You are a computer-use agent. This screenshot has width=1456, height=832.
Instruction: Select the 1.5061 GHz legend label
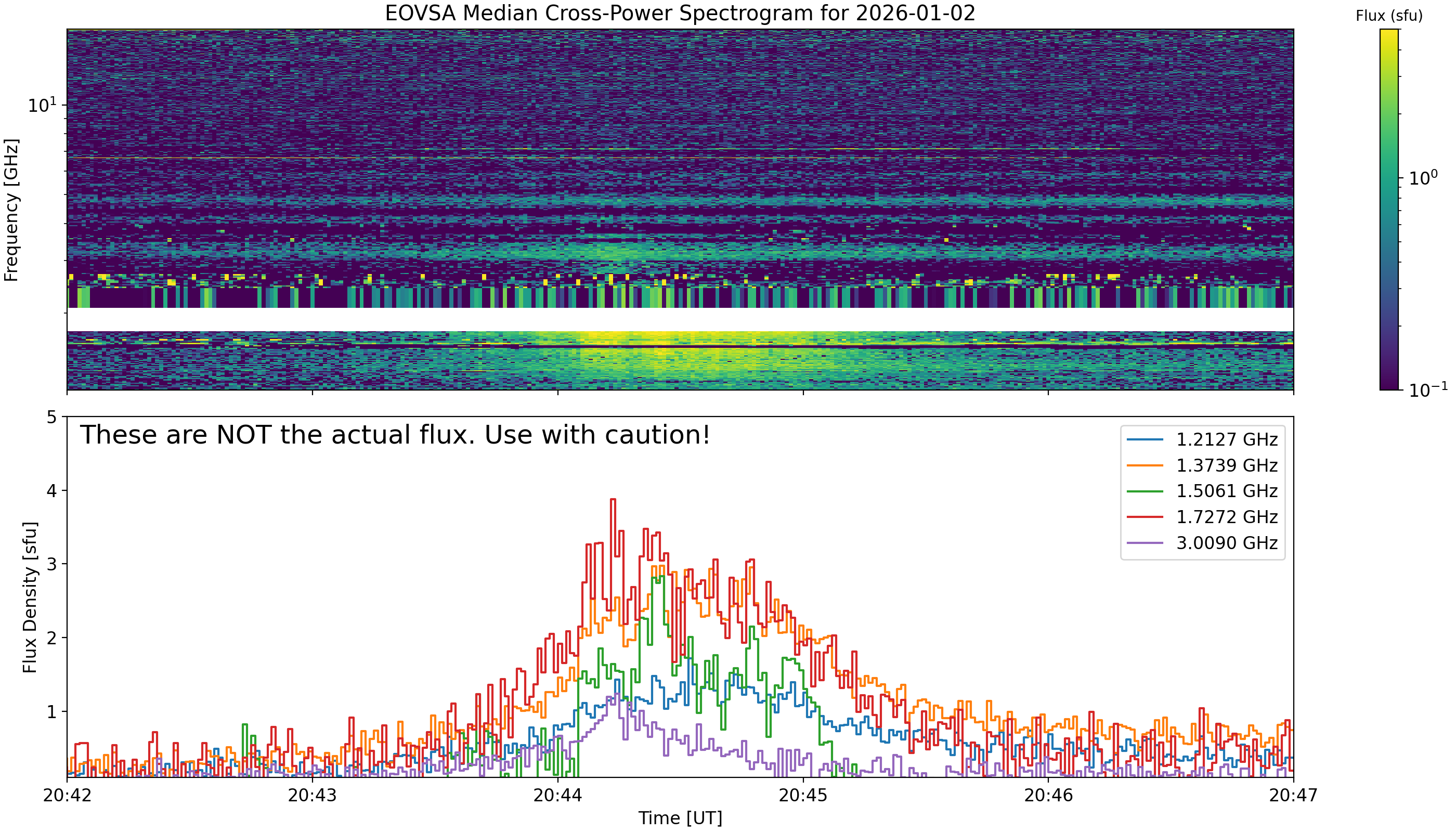(1227, 491)
